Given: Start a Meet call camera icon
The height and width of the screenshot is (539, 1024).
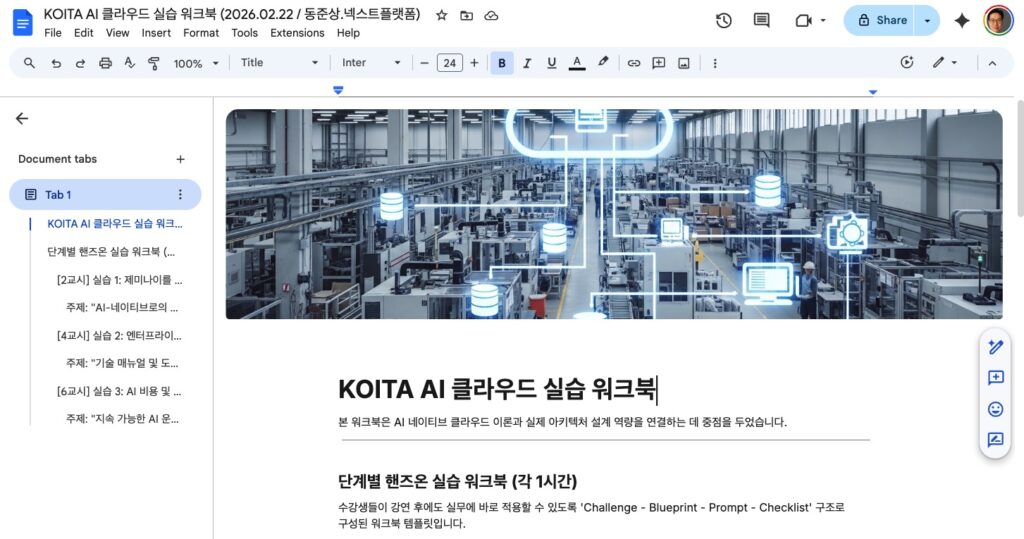Looking at the screenshot, I should (x=803, y=20).
